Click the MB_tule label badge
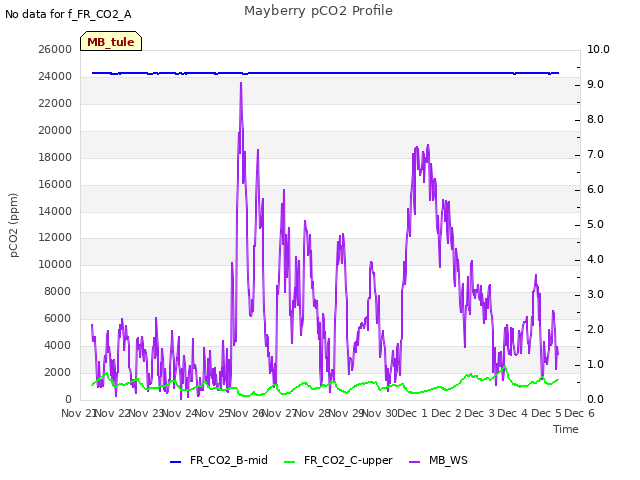This screenshot has width=640, height=480. pyautogui.click(x=111, y=41)
